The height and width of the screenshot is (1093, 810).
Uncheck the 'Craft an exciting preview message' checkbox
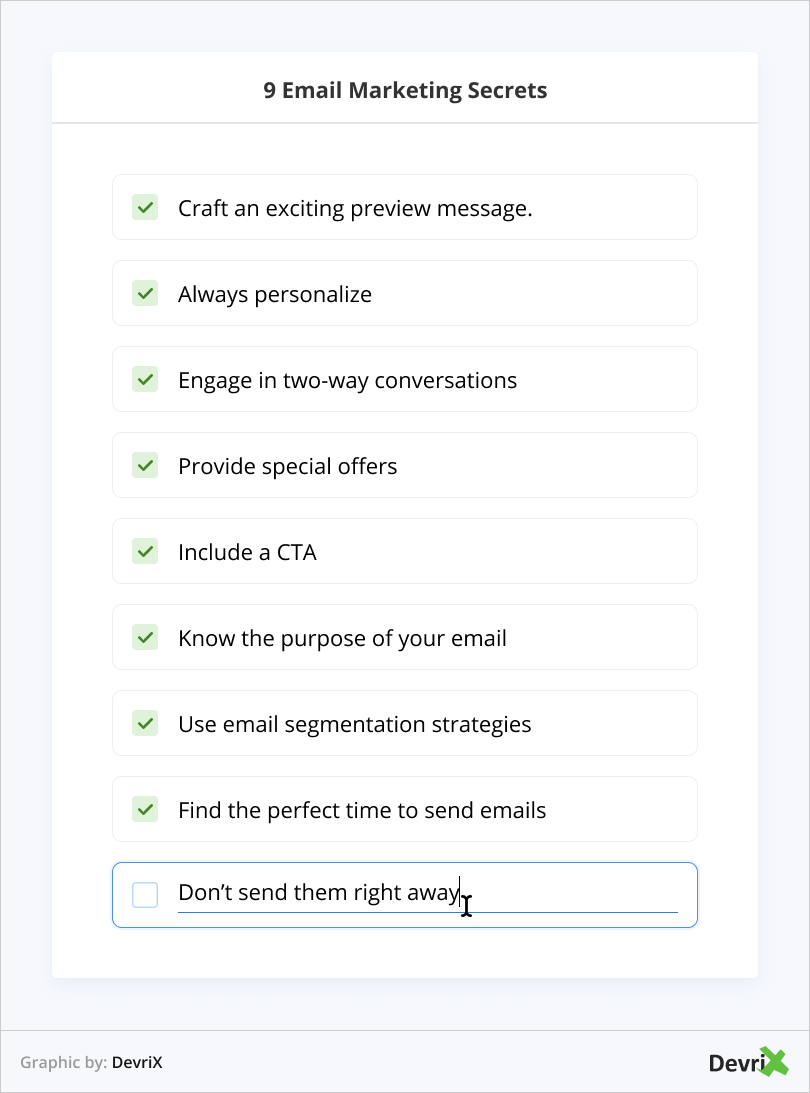point(145,207)
